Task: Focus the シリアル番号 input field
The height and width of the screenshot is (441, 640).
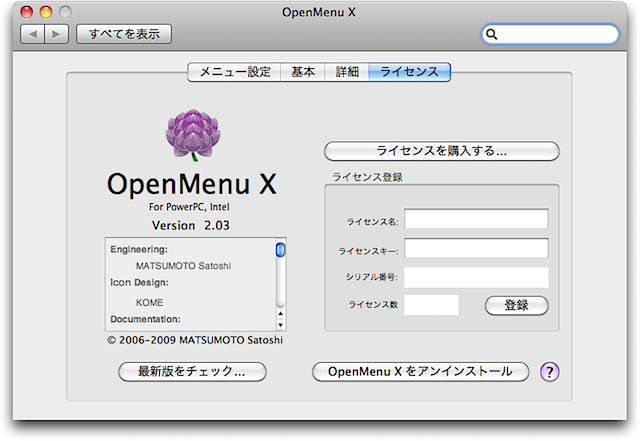Action: [x=476, y=278]
